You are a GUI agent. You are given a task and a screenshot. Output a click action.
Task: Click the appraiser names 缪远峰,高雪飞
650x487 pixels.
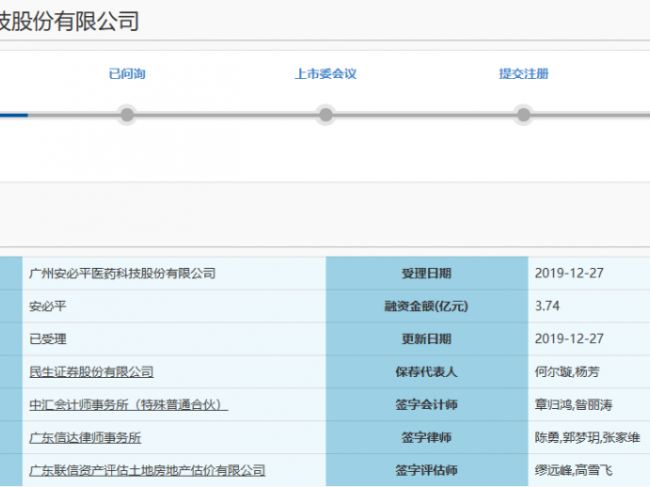pyautogui.click(x=573, y=470)
